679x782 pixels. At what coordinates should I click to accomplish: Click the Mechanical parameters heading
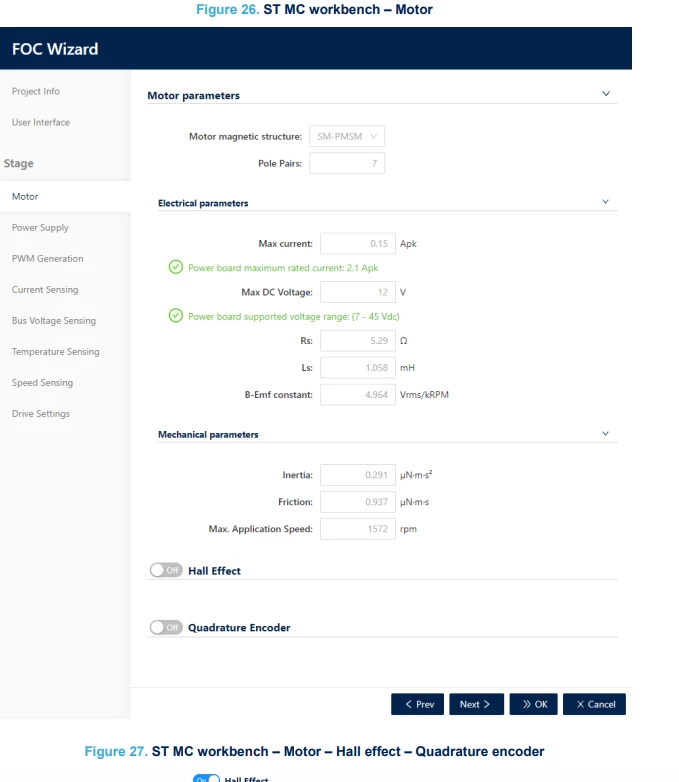pyautogui.click(x=208, y=434)
